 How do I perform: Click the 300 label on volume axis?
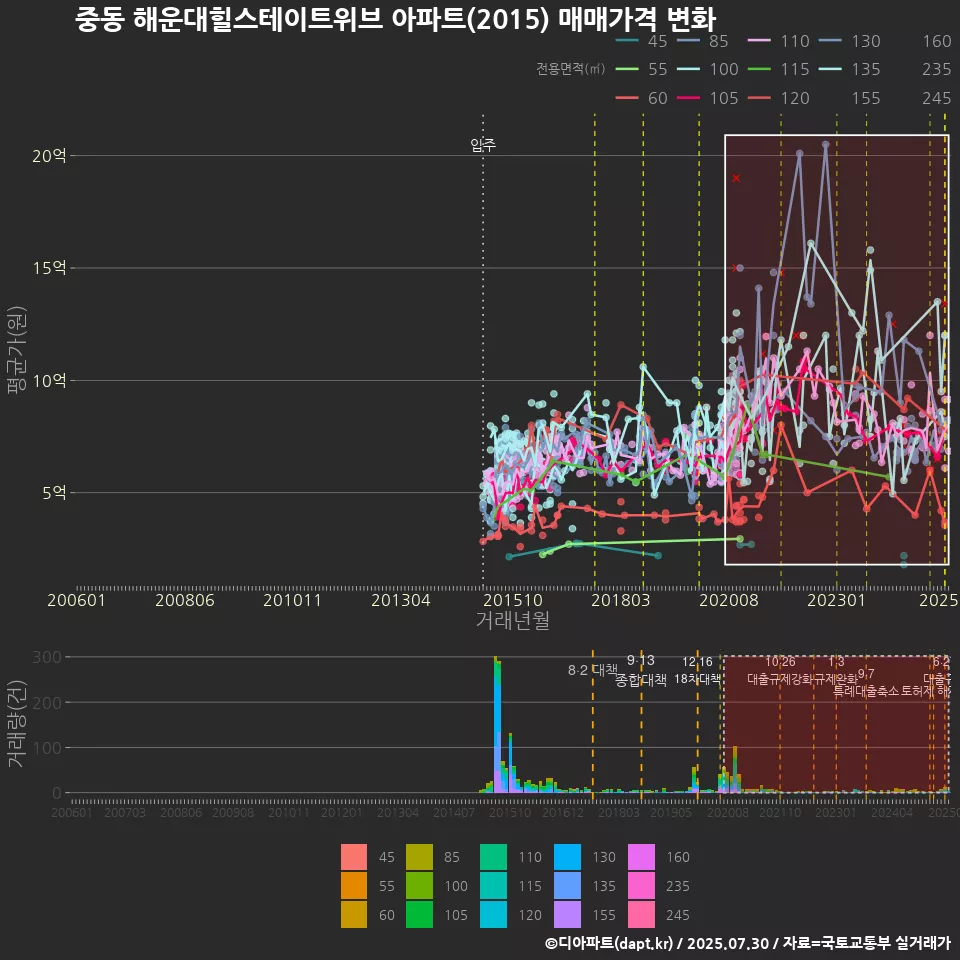click(x=47, y=657)
